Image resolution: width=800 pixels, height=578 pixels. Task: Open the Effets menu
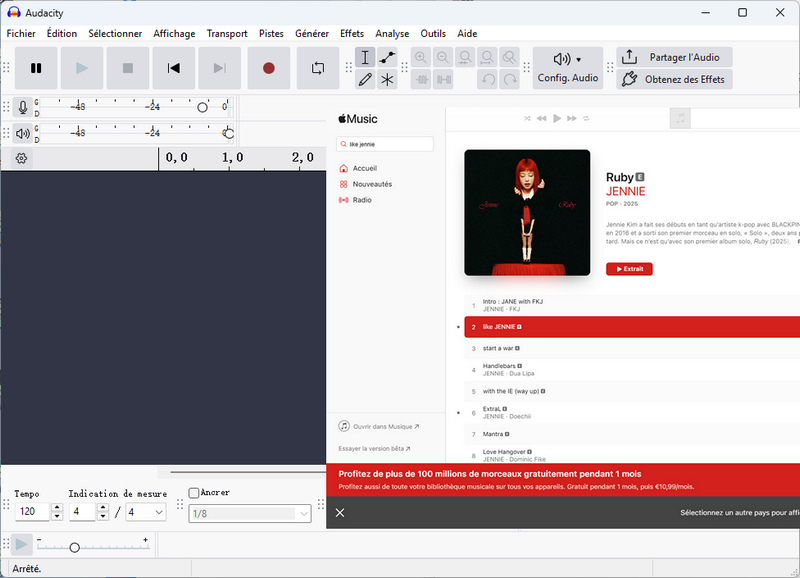(352, 33)
